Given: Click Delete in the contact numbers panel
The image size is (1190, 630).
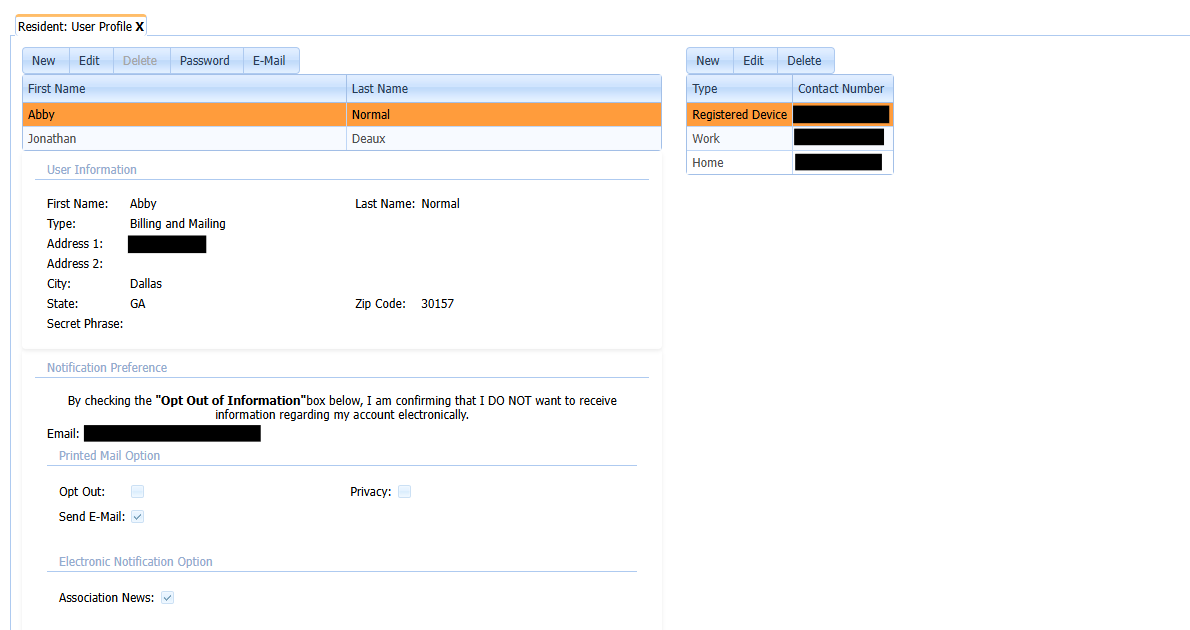Looking at the screenshot, I should tap(805, 60).
